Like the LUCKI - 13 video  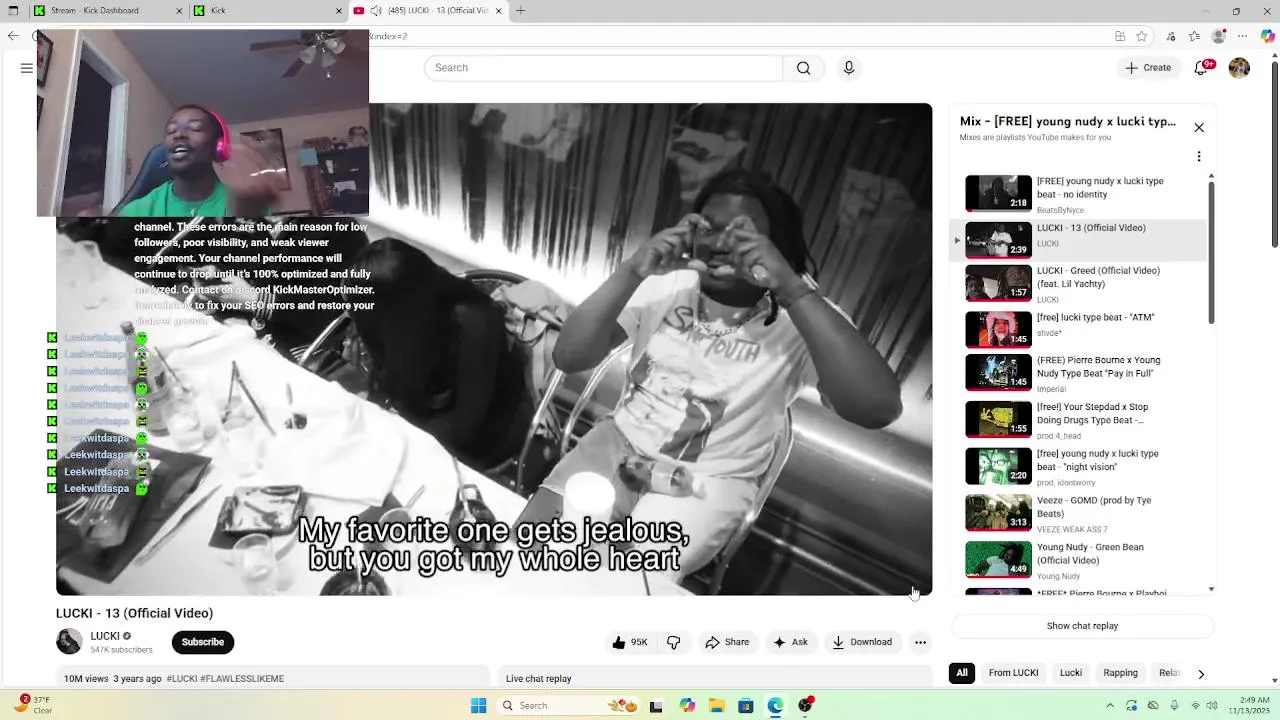tap(630, 642)
